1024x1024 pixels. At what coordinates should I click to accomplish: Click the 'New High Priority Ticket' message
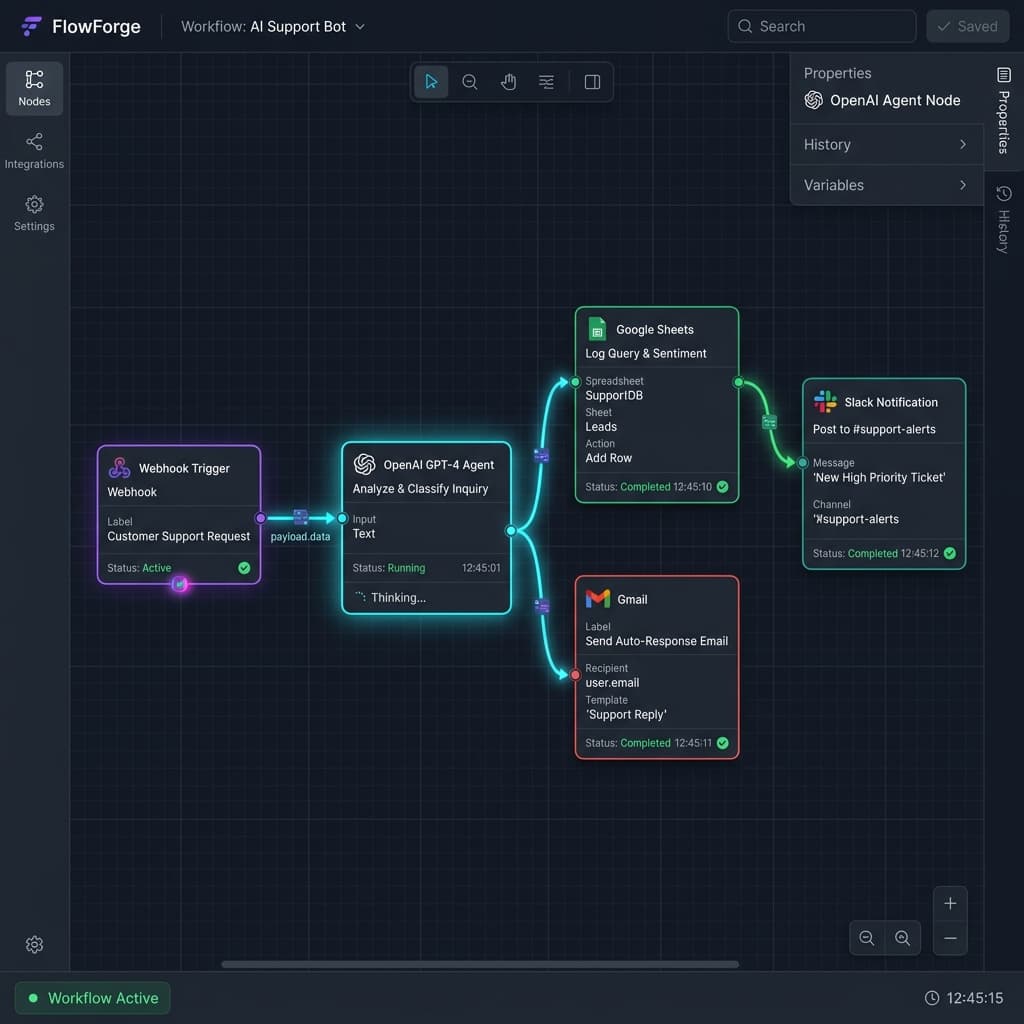[879, 477]
